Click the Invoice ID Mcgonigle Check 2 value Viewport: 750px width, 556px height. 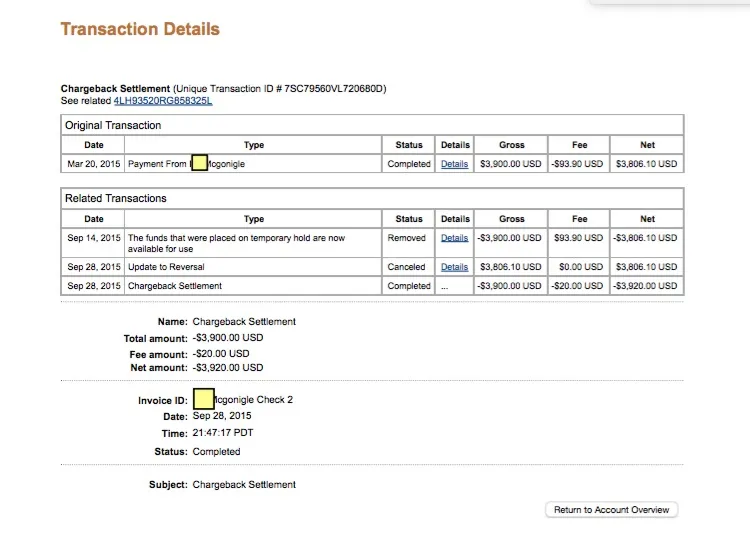243,400
